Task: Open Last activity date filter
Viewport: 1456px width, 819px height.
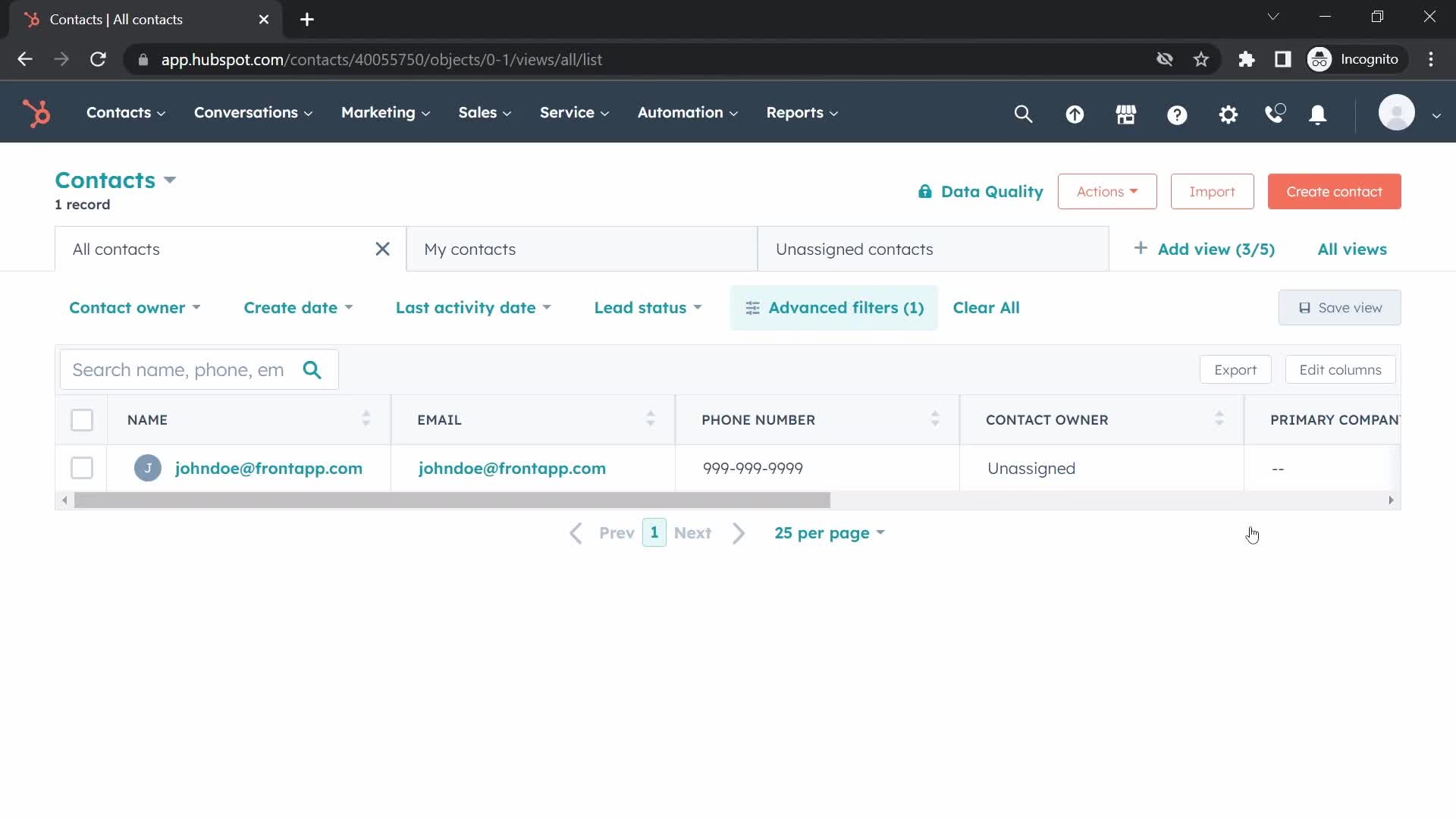Action: 473,308
